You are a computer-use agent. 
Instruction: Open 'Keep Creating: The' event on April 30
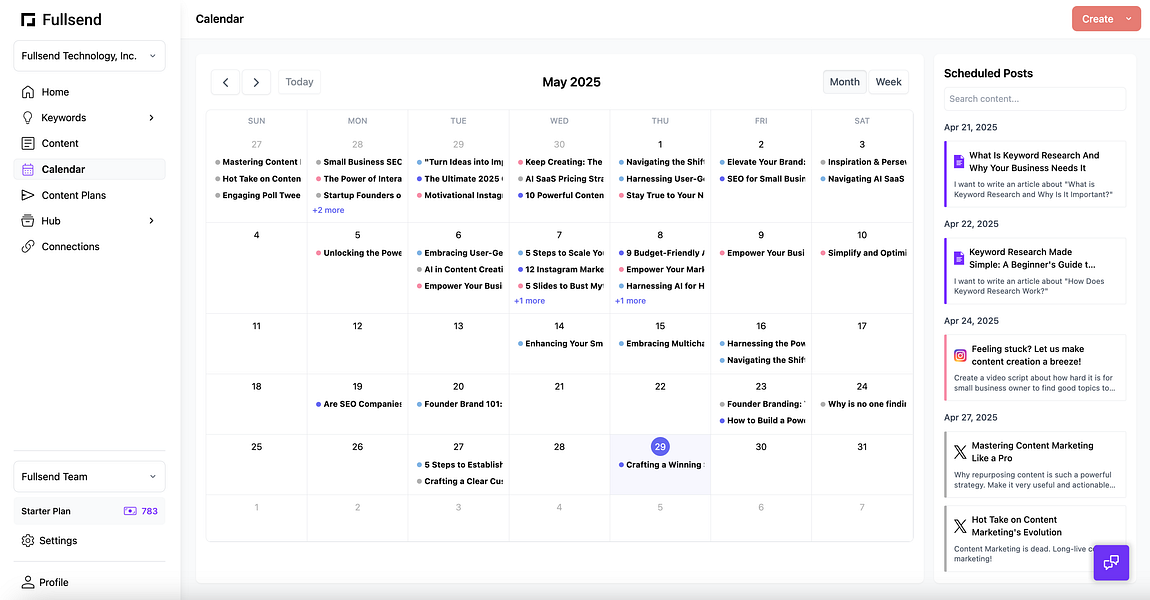click(x=560, y=162)
